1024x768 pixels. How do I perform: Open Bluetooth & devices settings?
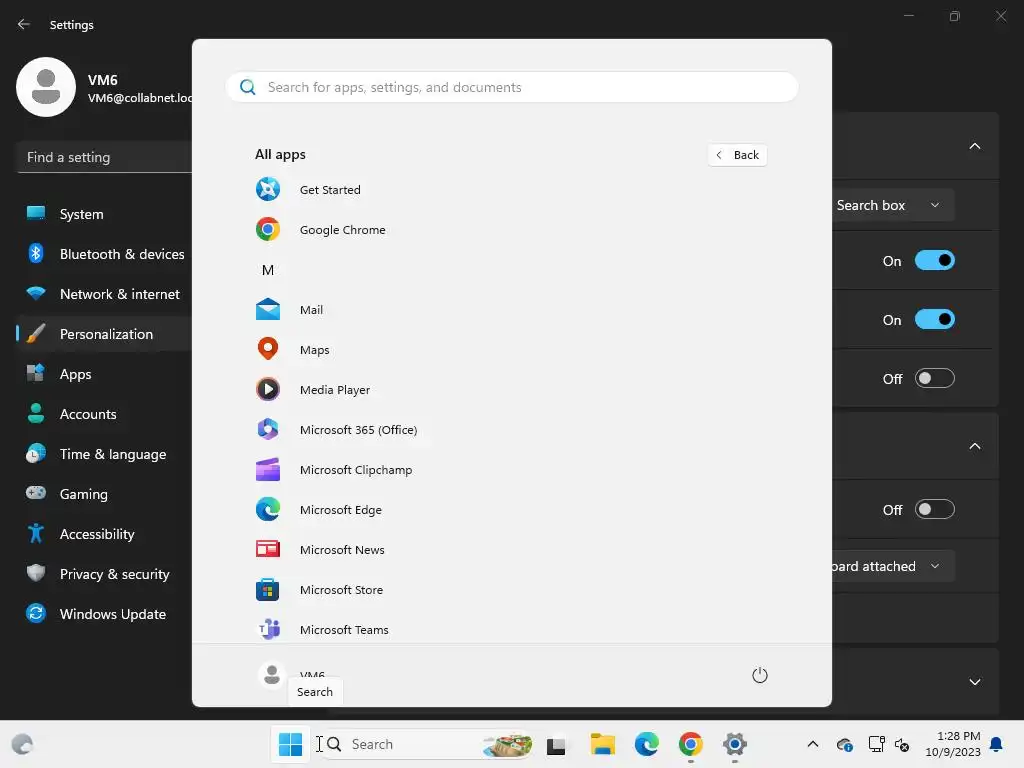pos(104,254)
